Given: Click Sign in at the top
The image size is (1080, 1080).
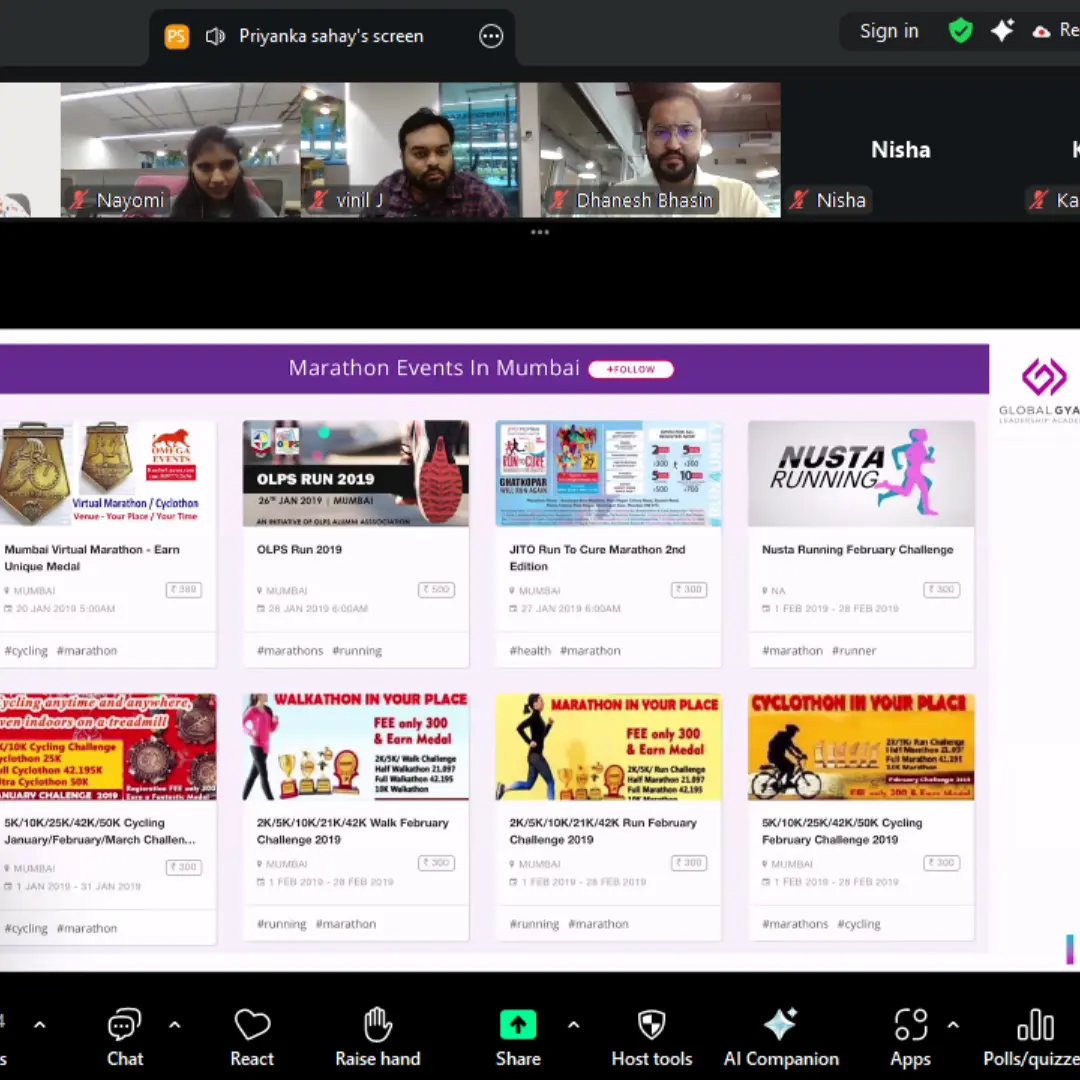Looking at the screenshot, I should coord(888,31).
